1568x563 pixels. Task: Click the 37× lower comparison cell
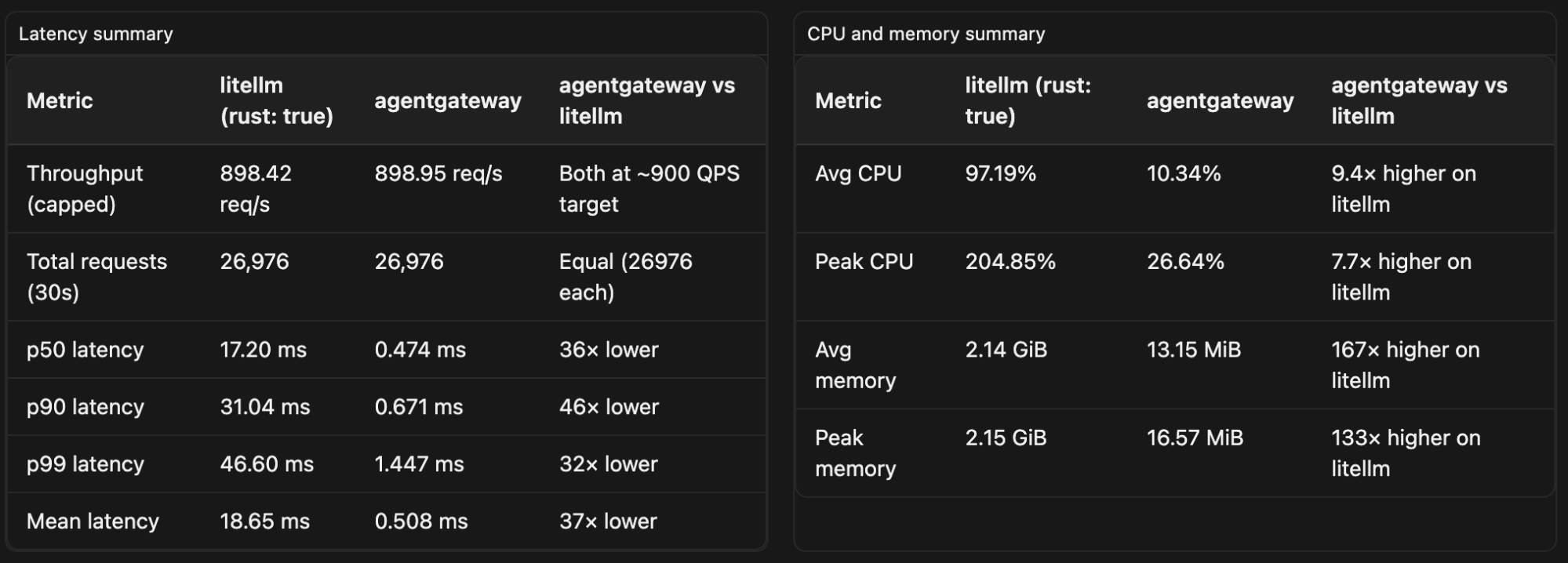608,521
